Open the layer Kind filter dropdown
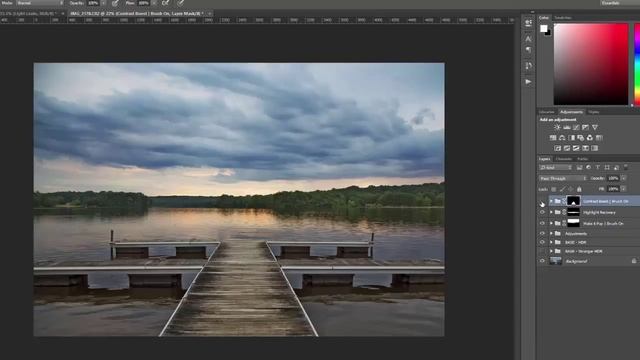The image size is (640, 360). pos(556,167)
